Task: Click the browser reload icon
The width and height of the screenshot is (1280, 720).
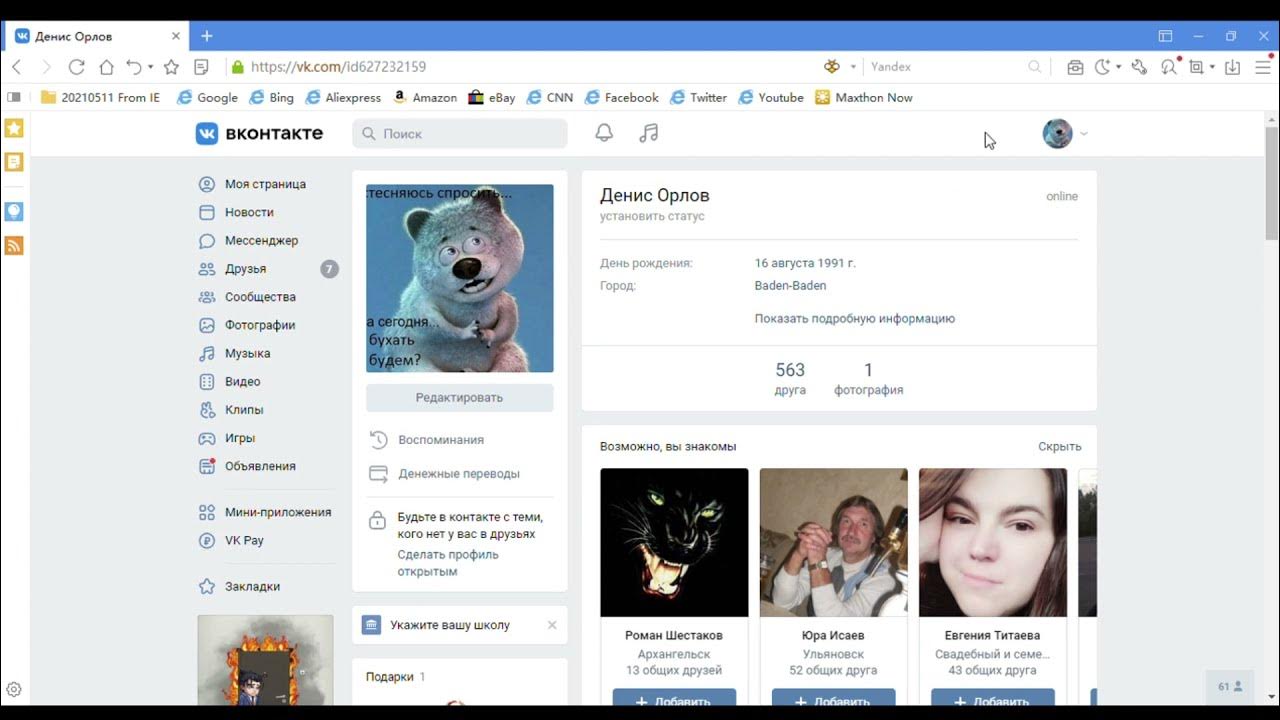Action: coord(76,67)
